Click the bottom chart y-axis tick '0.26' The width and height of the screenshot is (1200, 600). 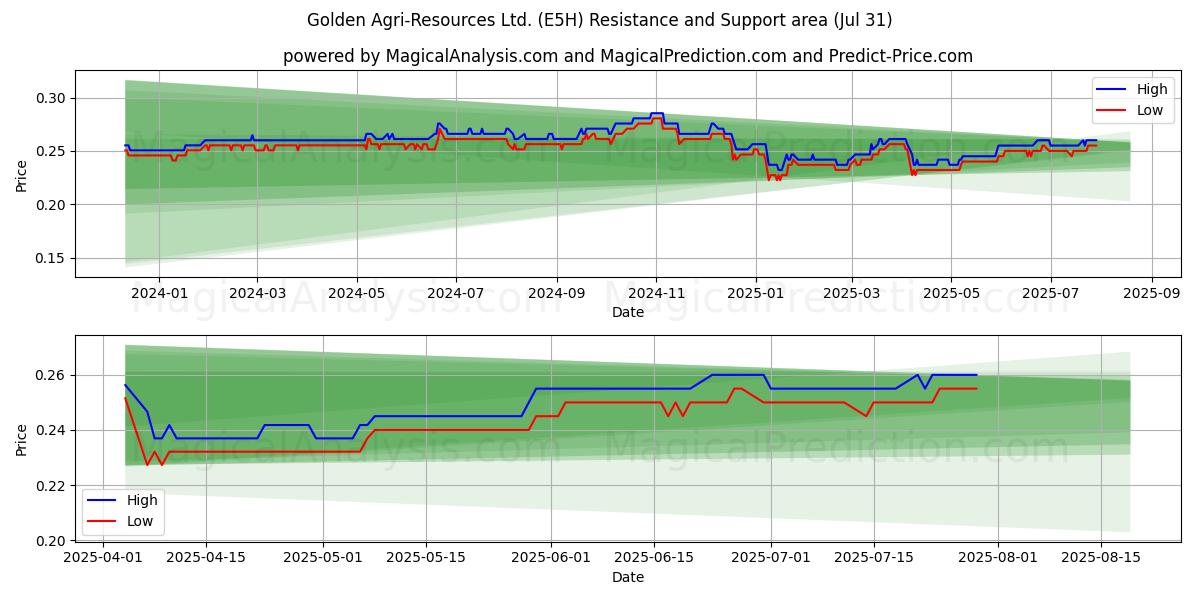coord(52,375)
